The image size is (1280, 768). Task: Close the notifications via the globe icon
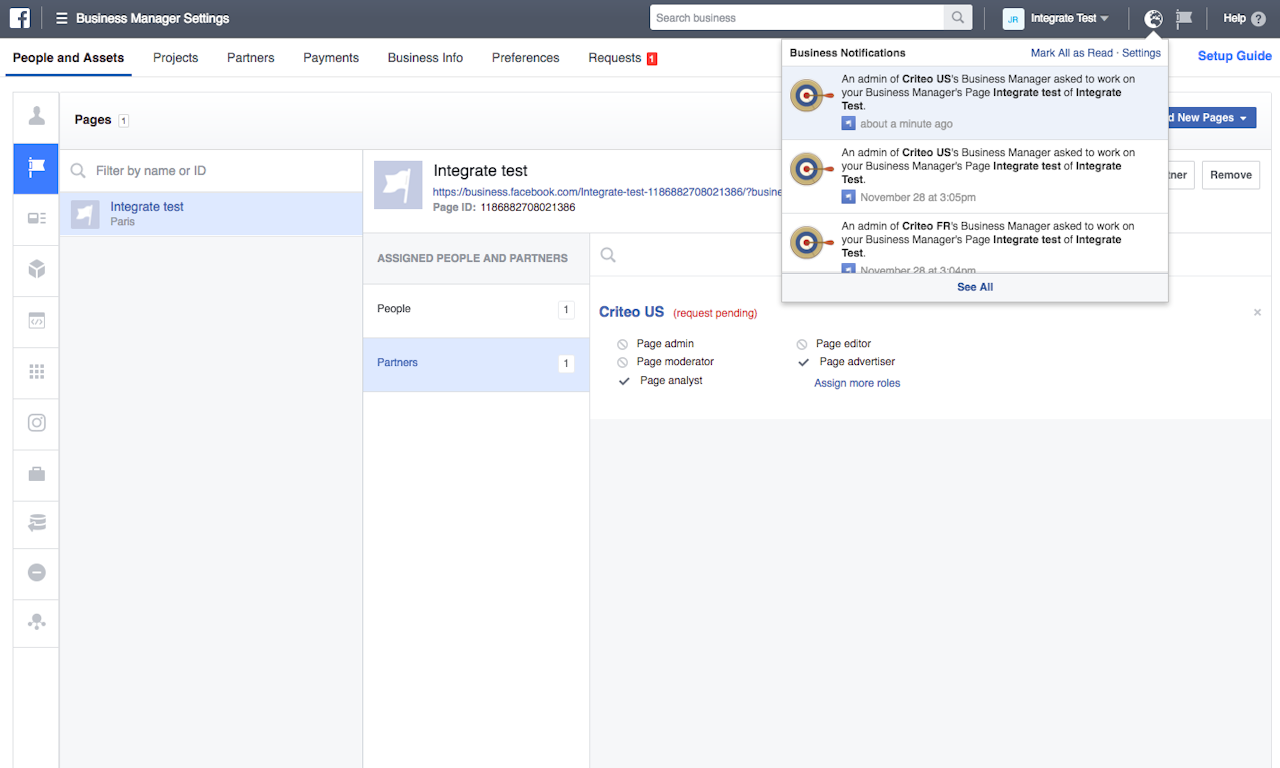(x=1154, y=19)
